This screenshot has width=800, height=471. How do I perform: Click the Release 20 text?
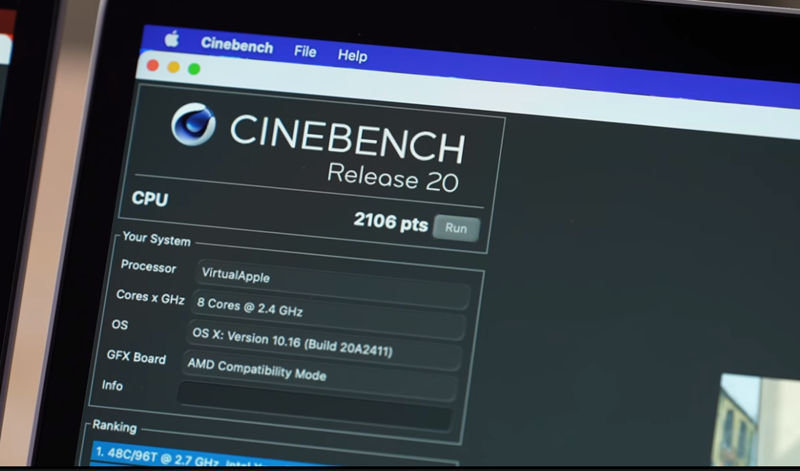tap(393, 178)
